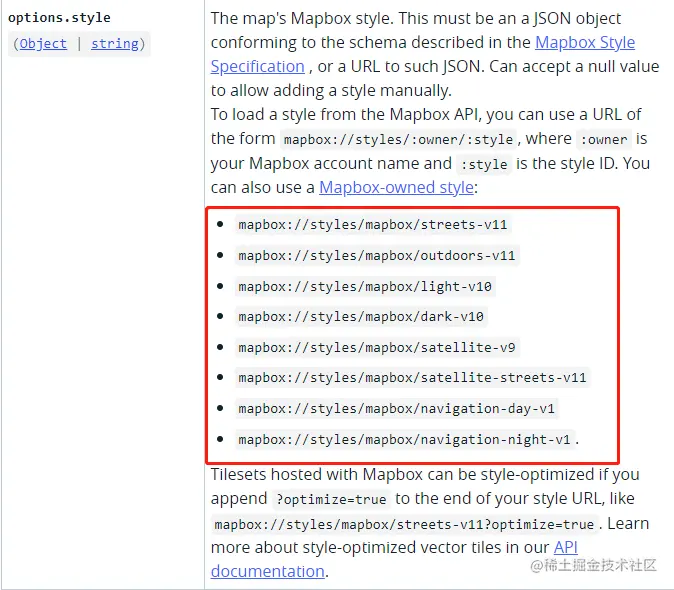This screenshot has width=674, height=590.
Task: Open the Mapbox-owned style link
Action: 396,187
